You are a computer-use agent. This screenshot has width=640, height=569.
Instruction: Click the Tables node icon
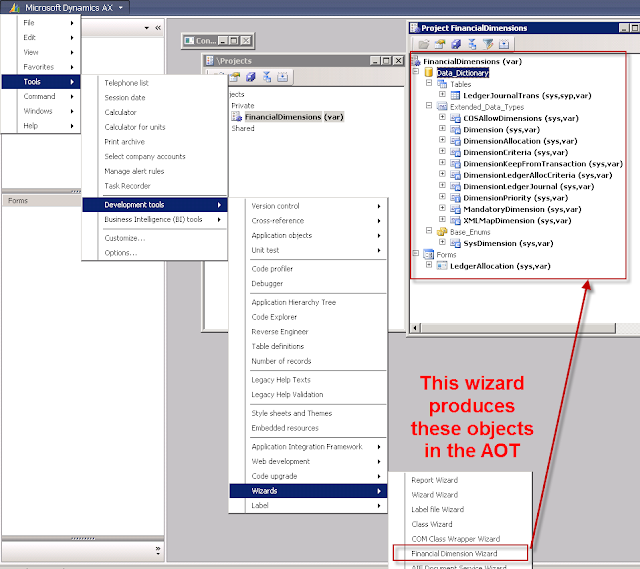coord(442,84)
